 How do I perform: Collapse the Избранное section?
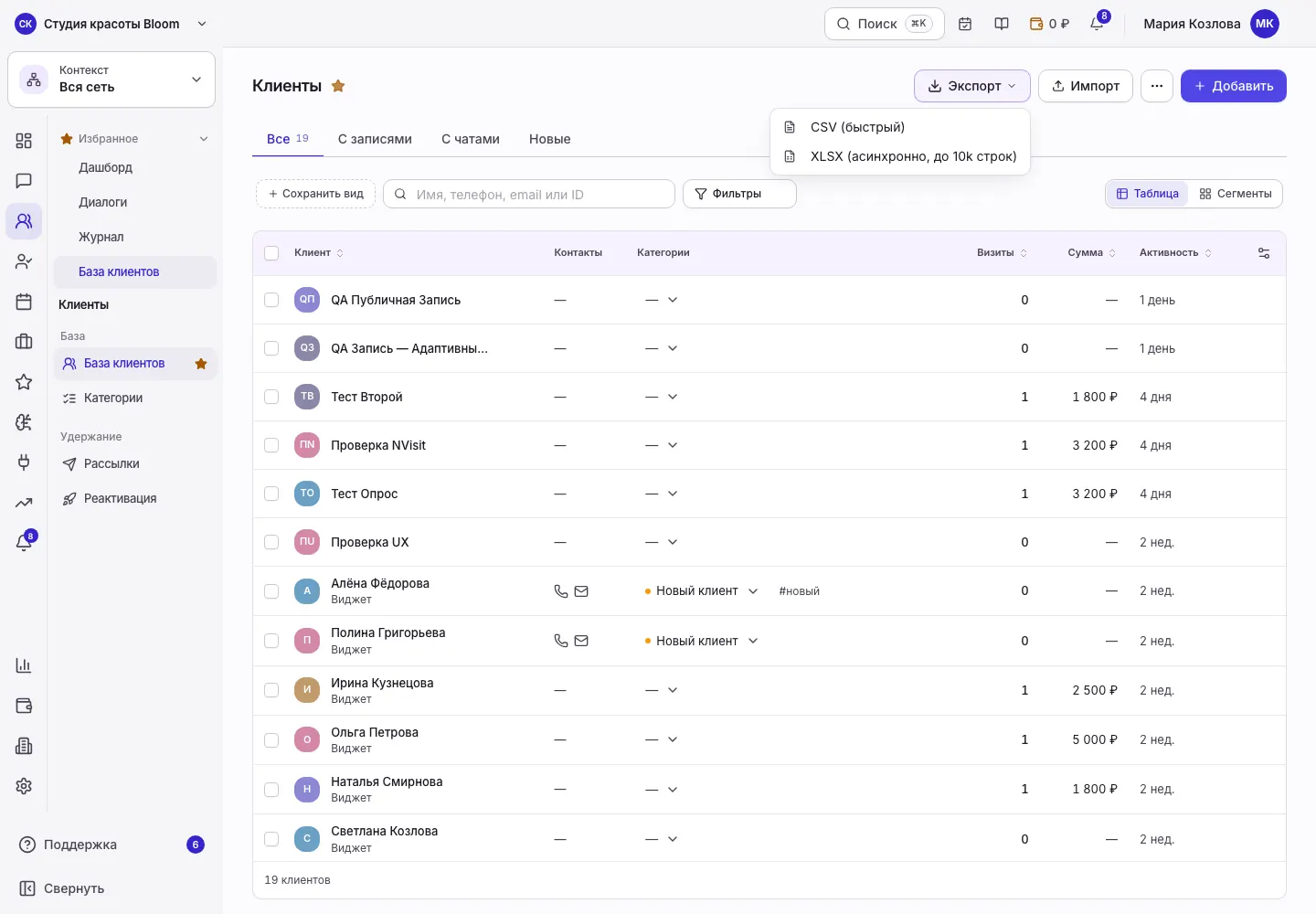pos(204,139)
